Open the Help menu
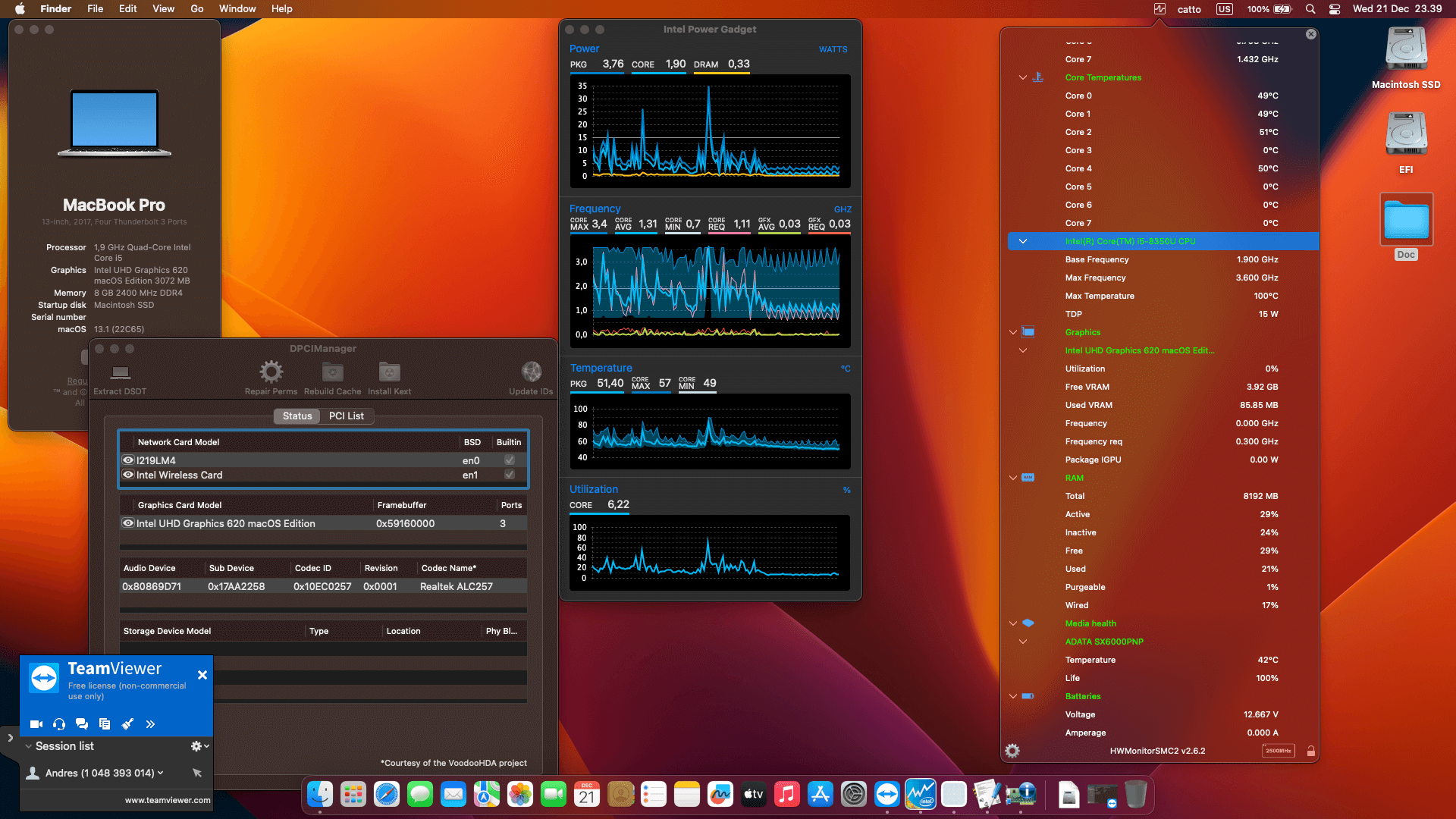This screenshot has height=819, width=1456. tap(282, 9)
